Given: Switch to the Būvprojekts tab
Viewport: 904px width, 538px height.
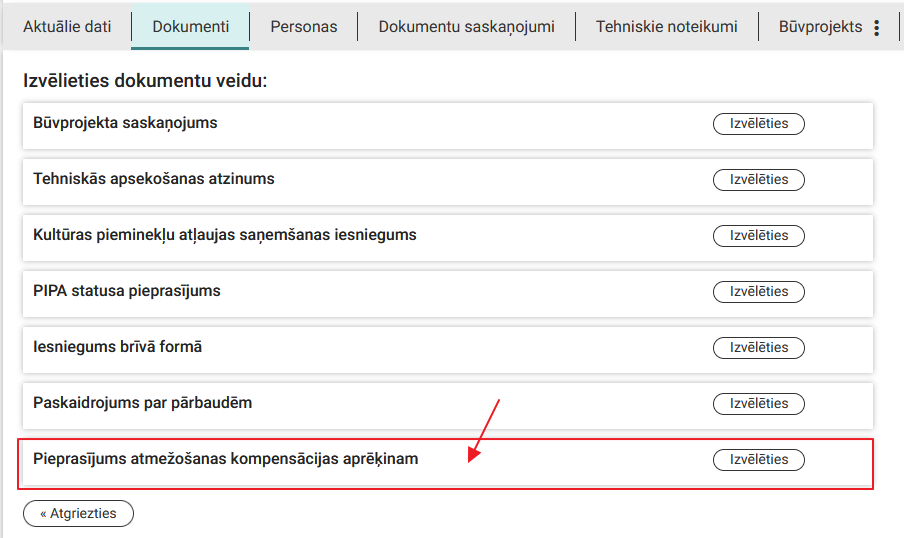Looking at the screenshot, I should [x=820, y=27].
